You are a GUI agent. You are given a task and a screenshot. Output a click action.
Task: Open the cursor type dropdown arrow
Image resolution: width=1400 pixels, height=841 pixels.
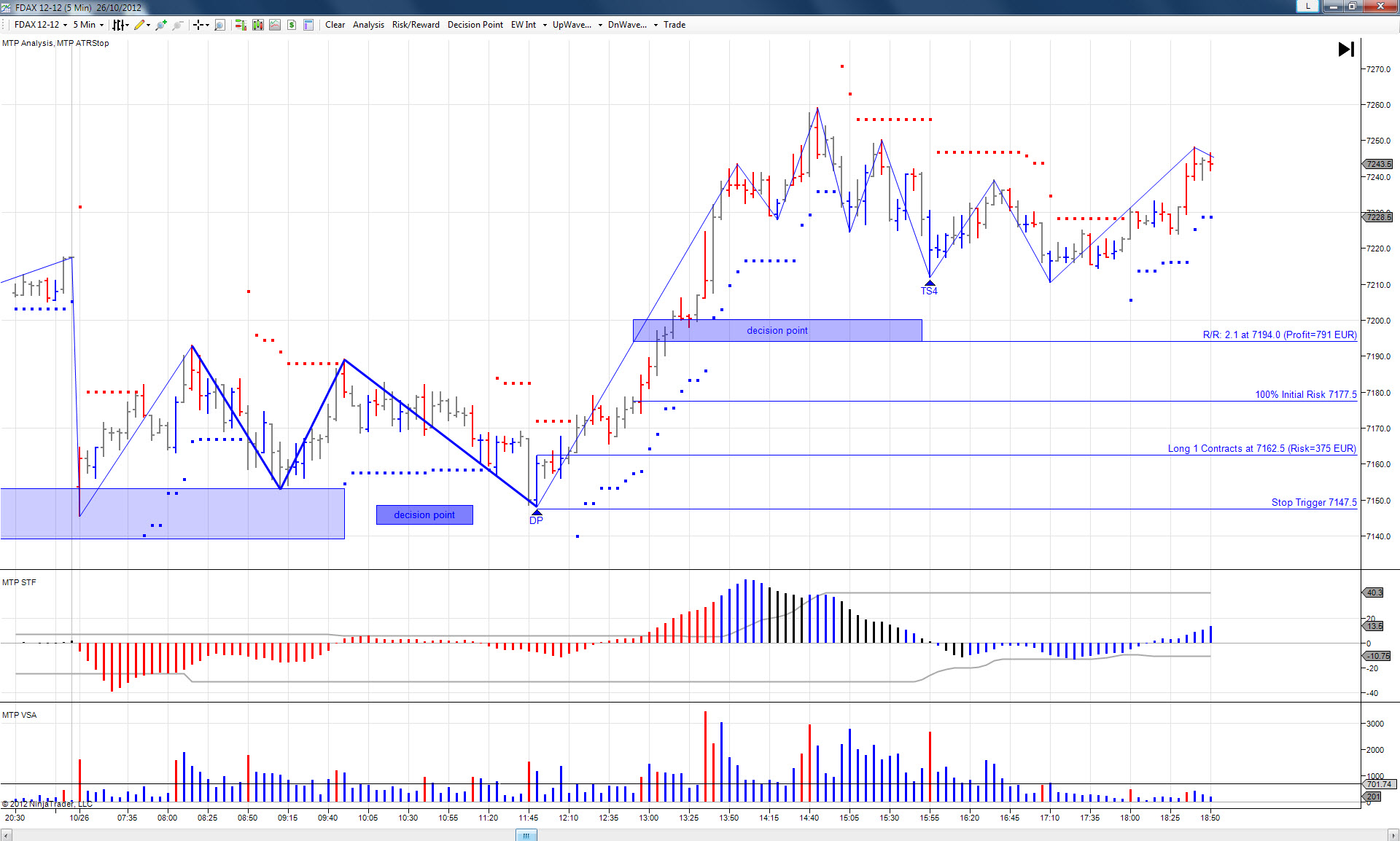click(207, 25)
